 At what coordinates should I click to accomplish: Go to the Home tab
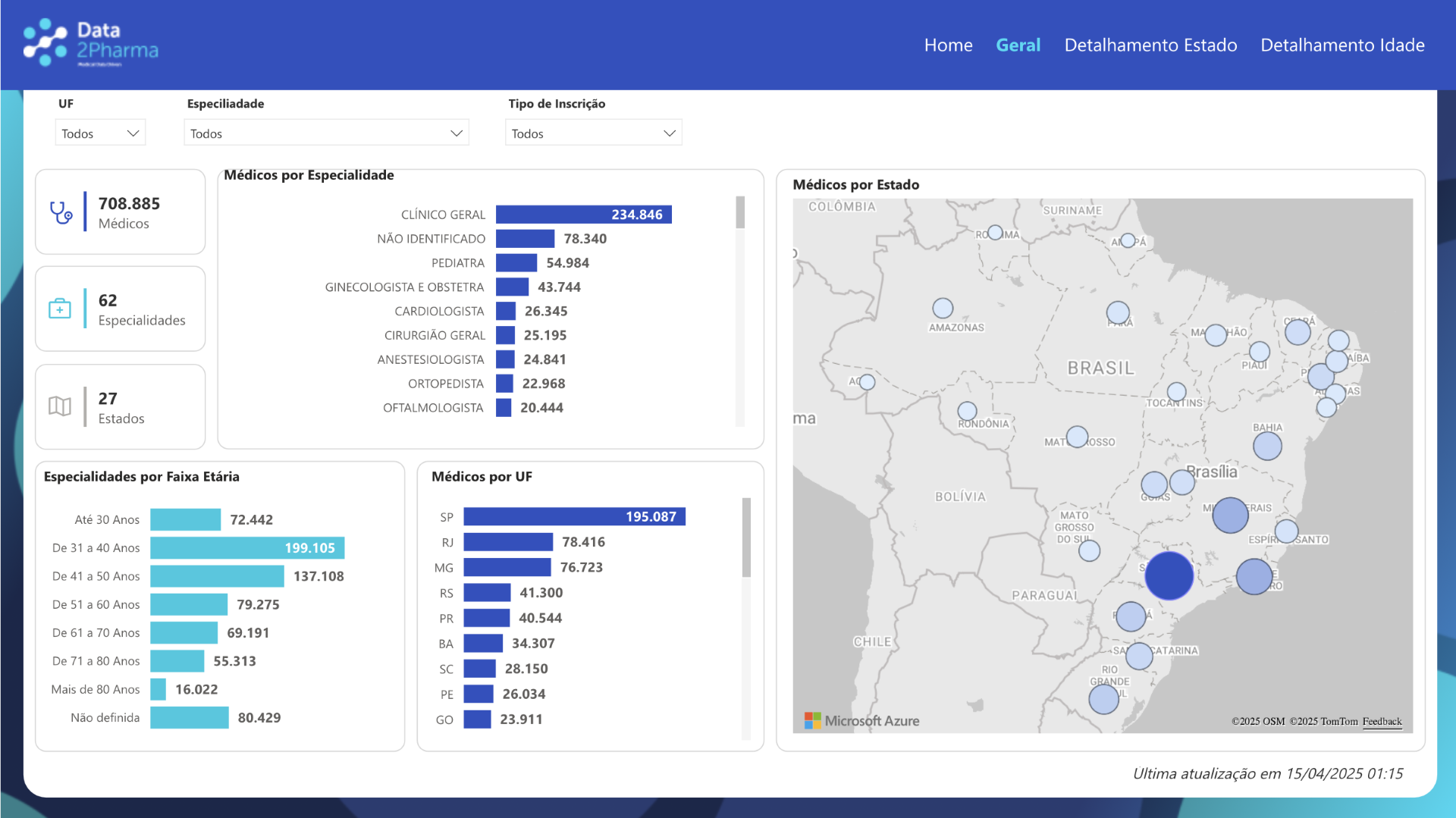(x=948, y=45)
